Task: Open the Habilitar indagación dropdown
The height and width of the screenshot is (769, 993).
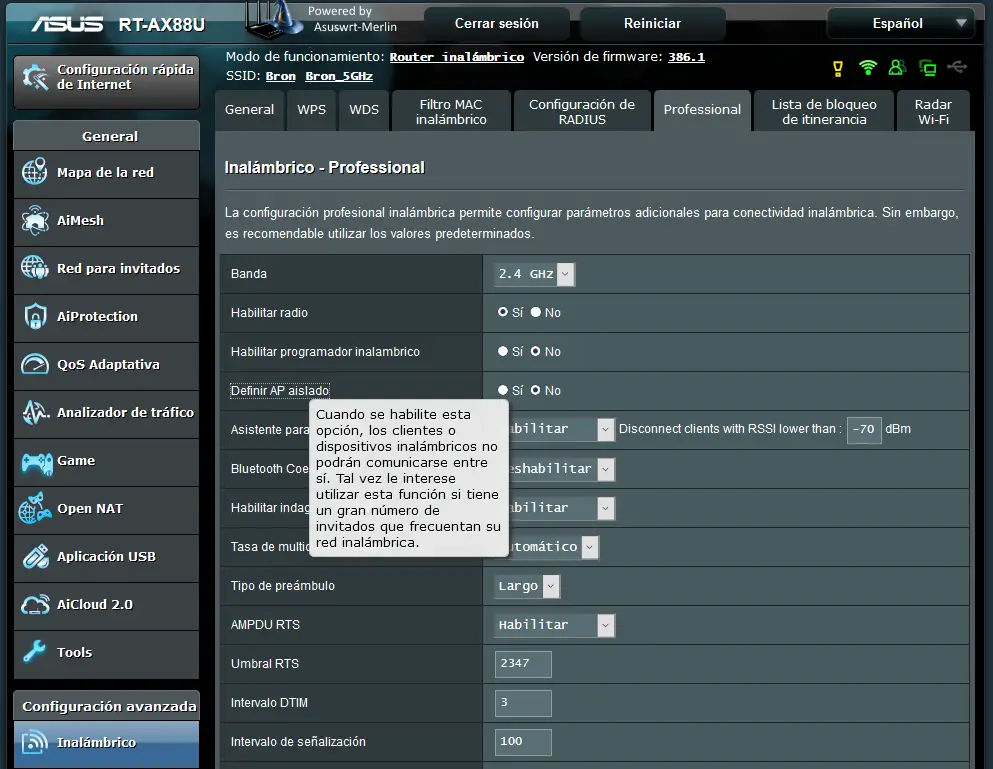Action: [x=562, y=508]
